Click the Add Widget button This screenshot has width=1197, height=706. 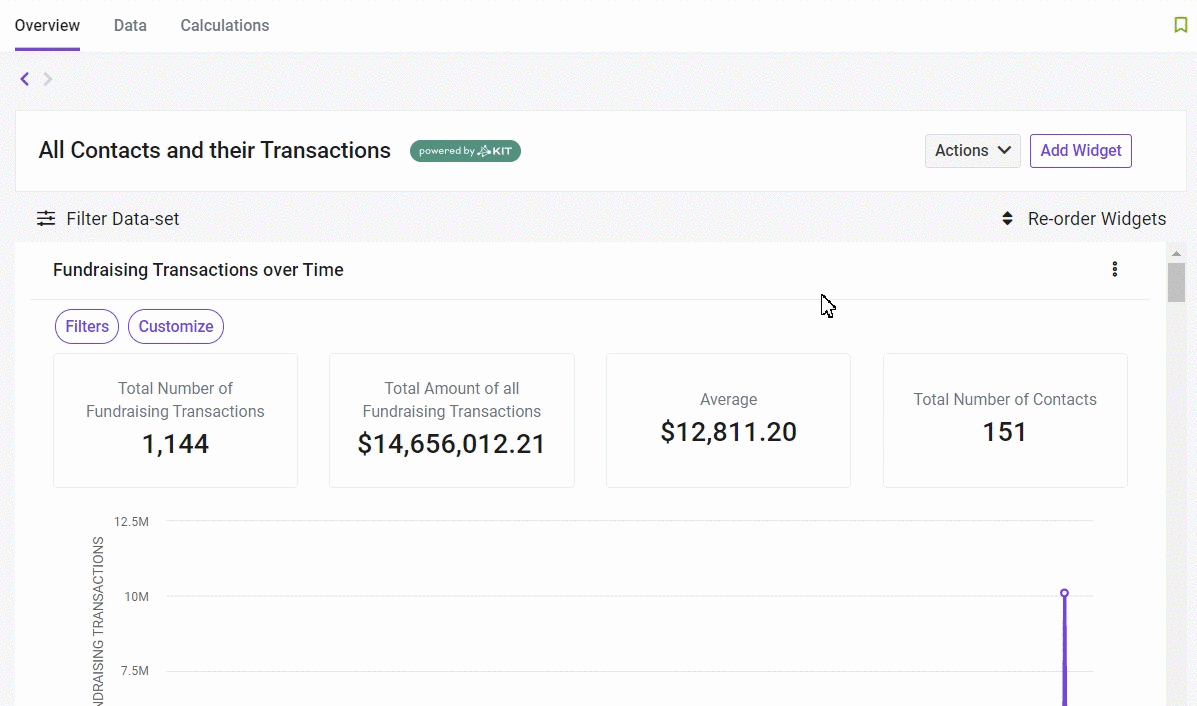click(1080, 151)
